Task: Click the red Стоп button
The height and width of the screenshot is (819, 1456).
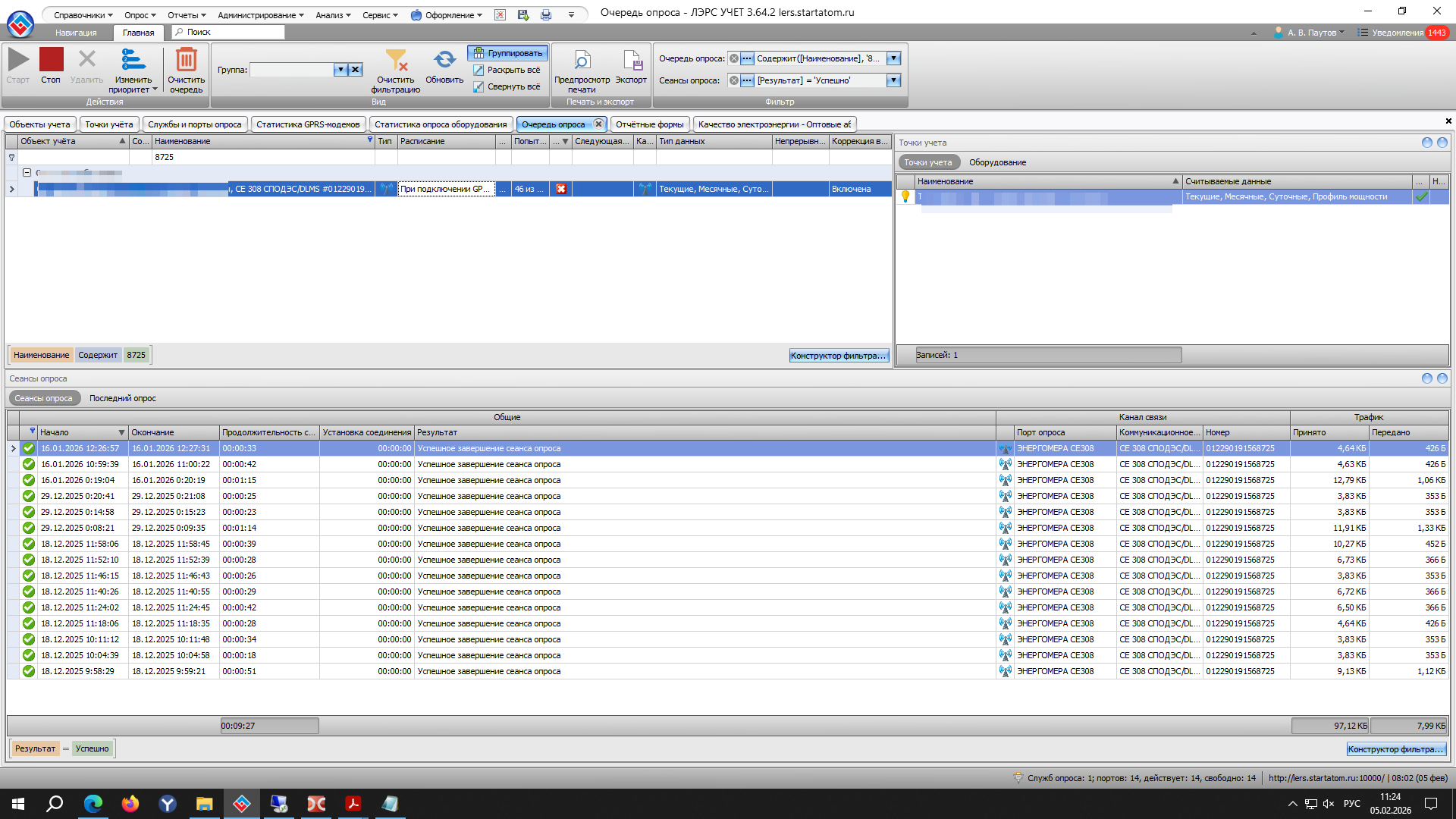Action: [51, 61]
